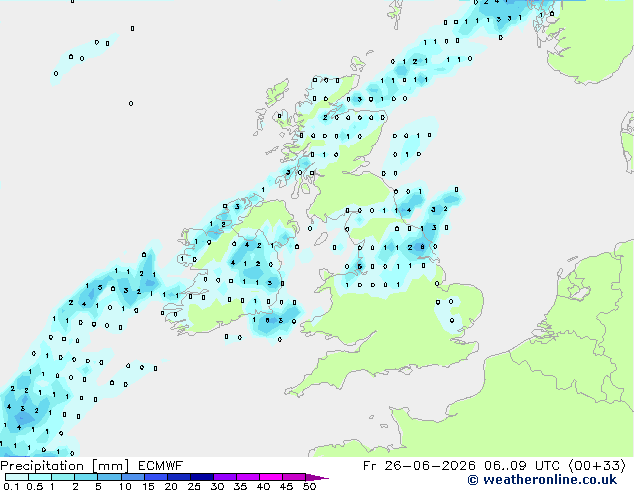Image resolution: width=634 pixels, height=490 pixels.
Task: Click the '[mm]' unit label
Action: tap(111, 466)
